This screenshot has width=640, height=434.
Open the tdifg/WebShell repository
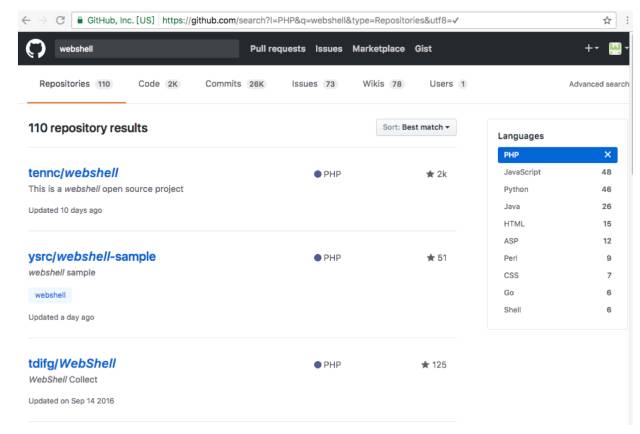pyautogui.click(x=72, y=363)
